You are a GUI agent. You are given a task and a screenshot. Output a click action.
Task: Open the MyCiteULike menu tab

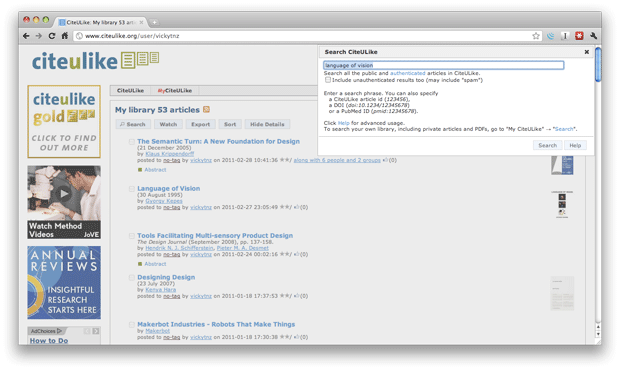click(175, 91)
